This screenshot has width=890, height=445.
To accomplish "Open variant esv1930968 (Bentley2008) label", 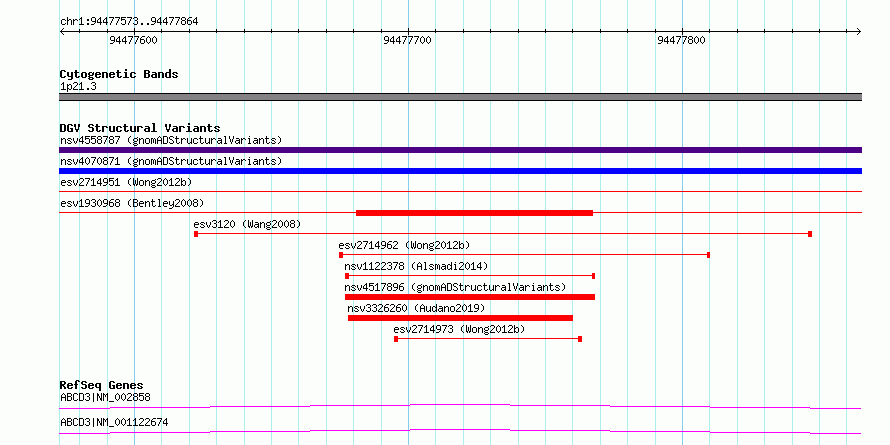I will pos(132,203).
